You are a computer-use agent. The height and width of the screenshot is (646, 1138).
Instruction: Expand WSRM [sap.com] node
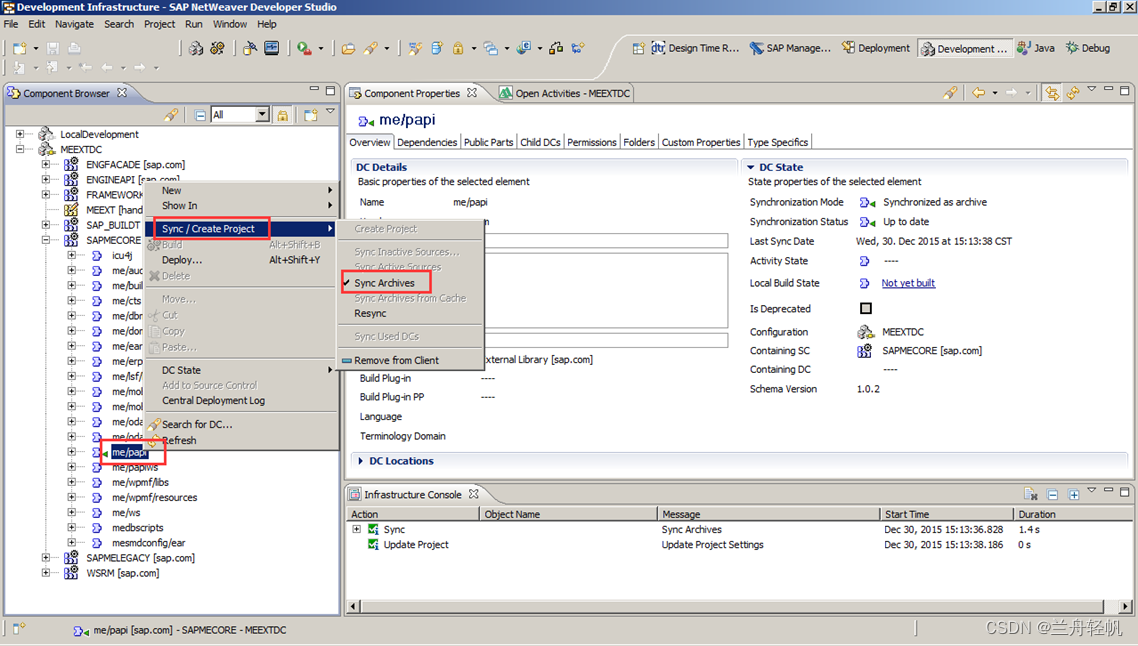click(x=46, y=573)
